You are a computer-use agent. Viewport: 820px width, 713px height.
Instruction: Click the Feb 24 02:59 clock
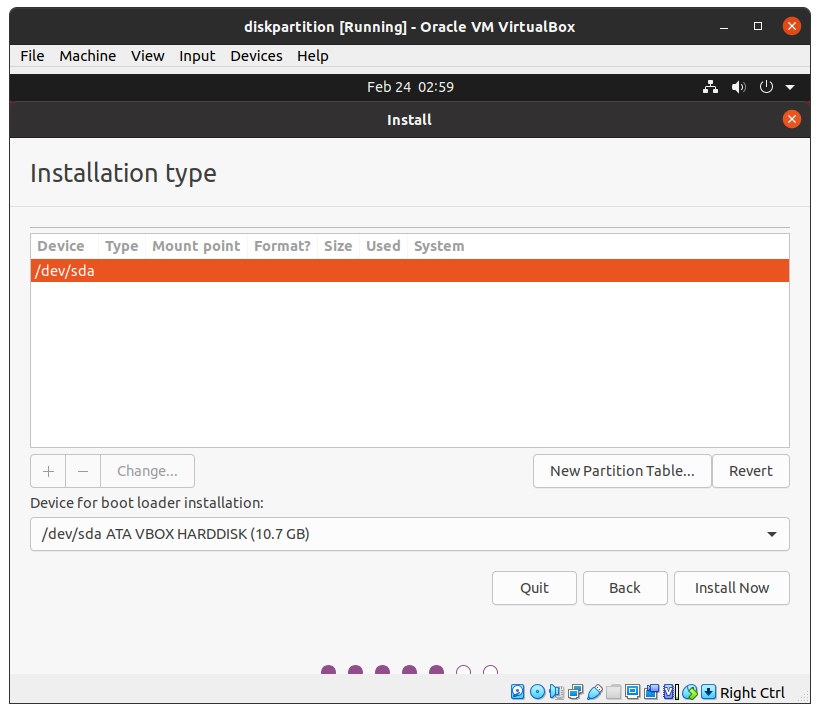(410, 87)
